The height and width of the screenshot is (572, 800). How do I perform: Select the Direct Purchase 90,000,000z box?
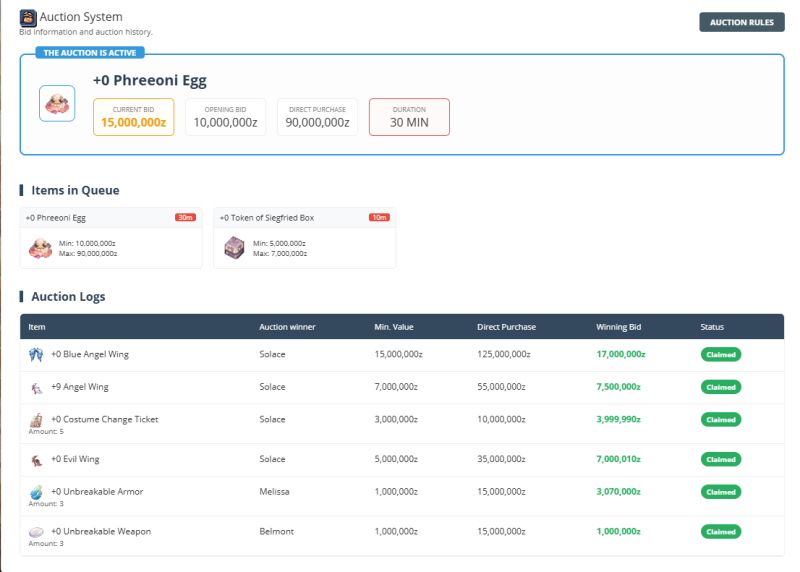click(317, 117)
